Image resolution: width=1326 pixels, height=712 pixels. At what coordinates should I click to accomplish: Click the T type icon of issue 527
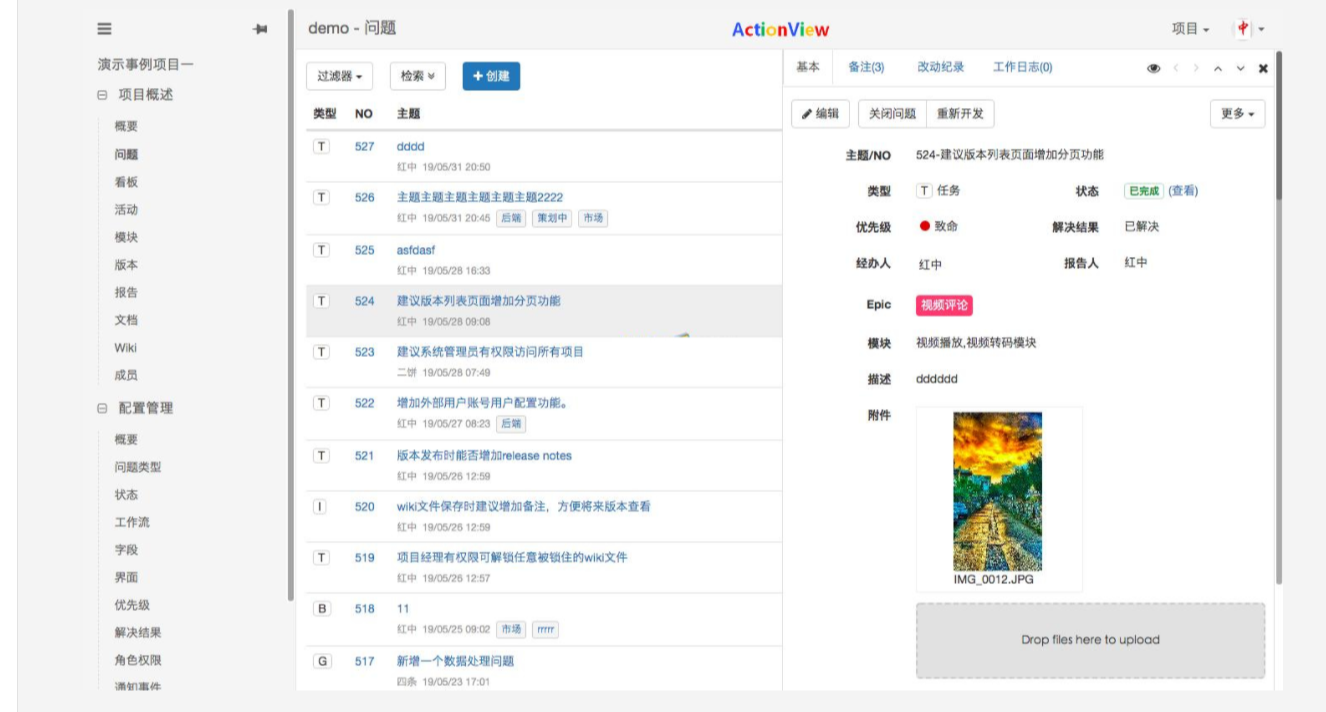321,146
